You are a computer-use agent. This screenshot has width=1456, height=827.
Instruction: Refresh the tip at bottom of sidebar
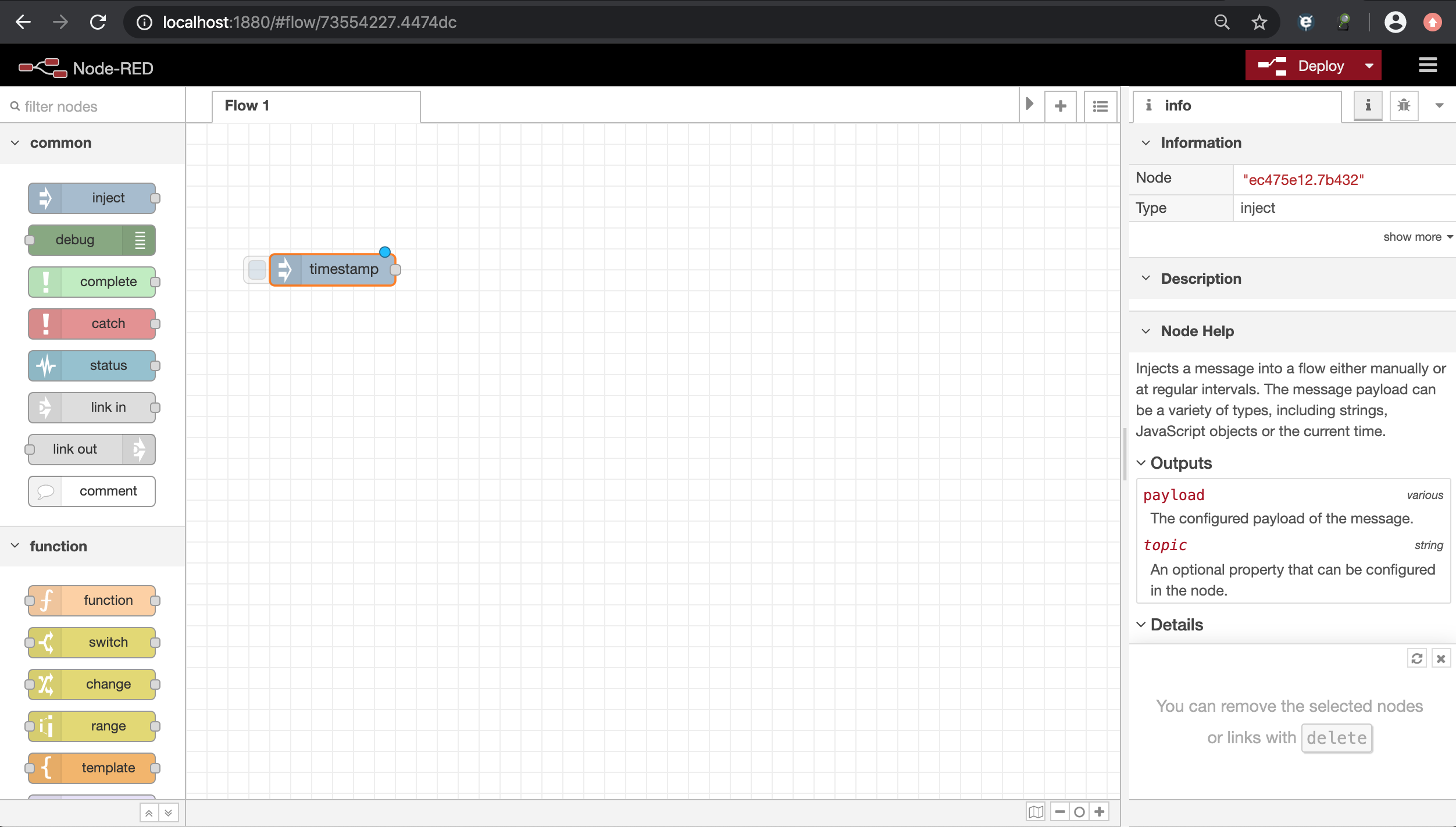click(1416, 658)
